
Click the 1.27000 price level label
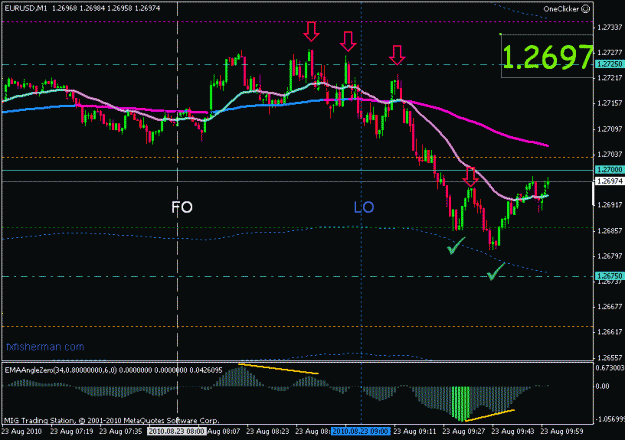pyautogui.click(x=609, y=170)
